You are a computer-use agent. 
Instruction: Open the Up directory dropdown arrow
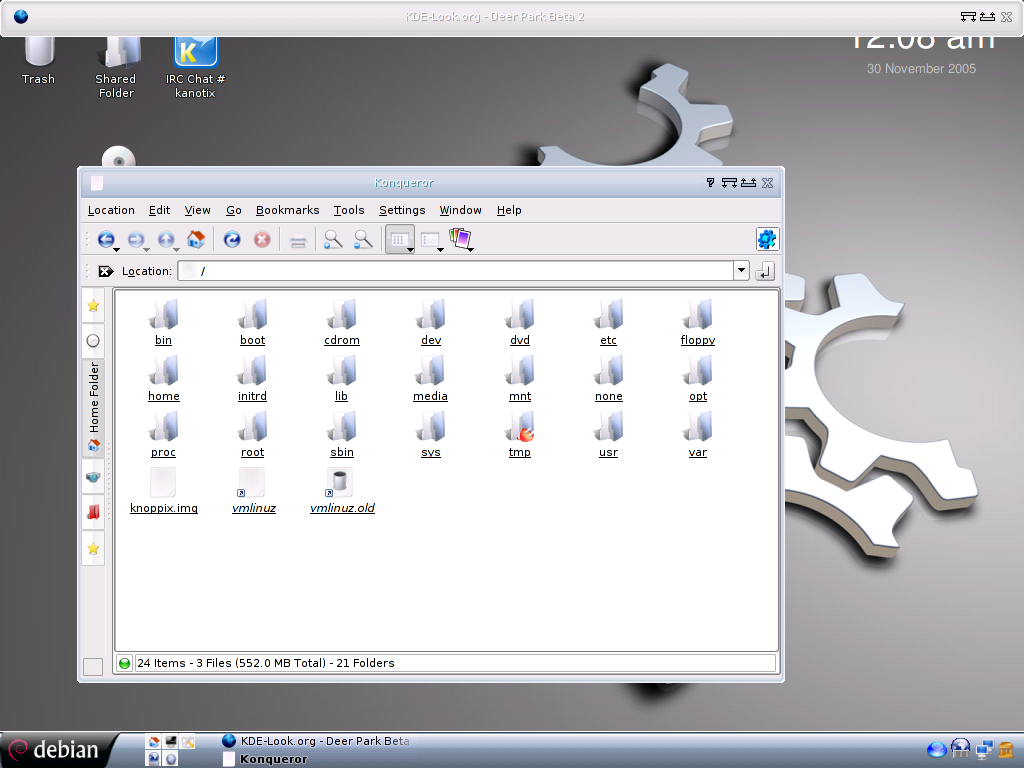coord(176,249)
